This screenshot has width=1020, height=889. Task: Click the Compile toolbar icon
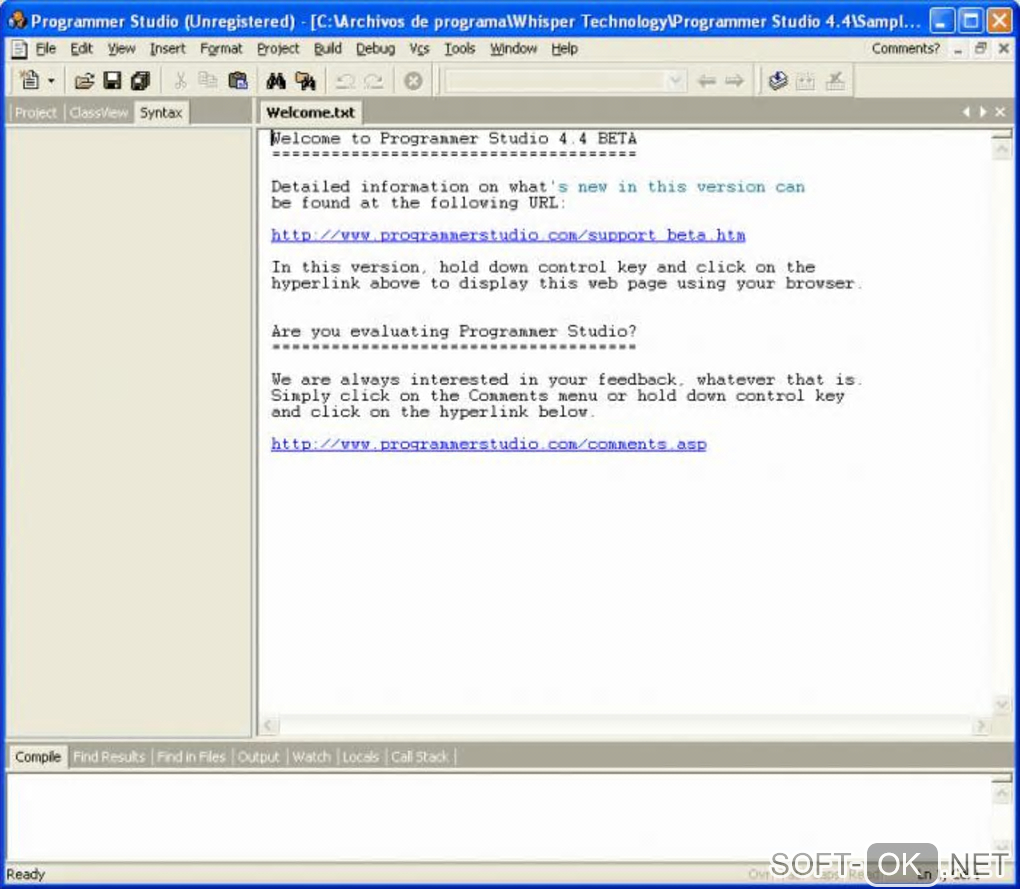(x=778, y=81)
